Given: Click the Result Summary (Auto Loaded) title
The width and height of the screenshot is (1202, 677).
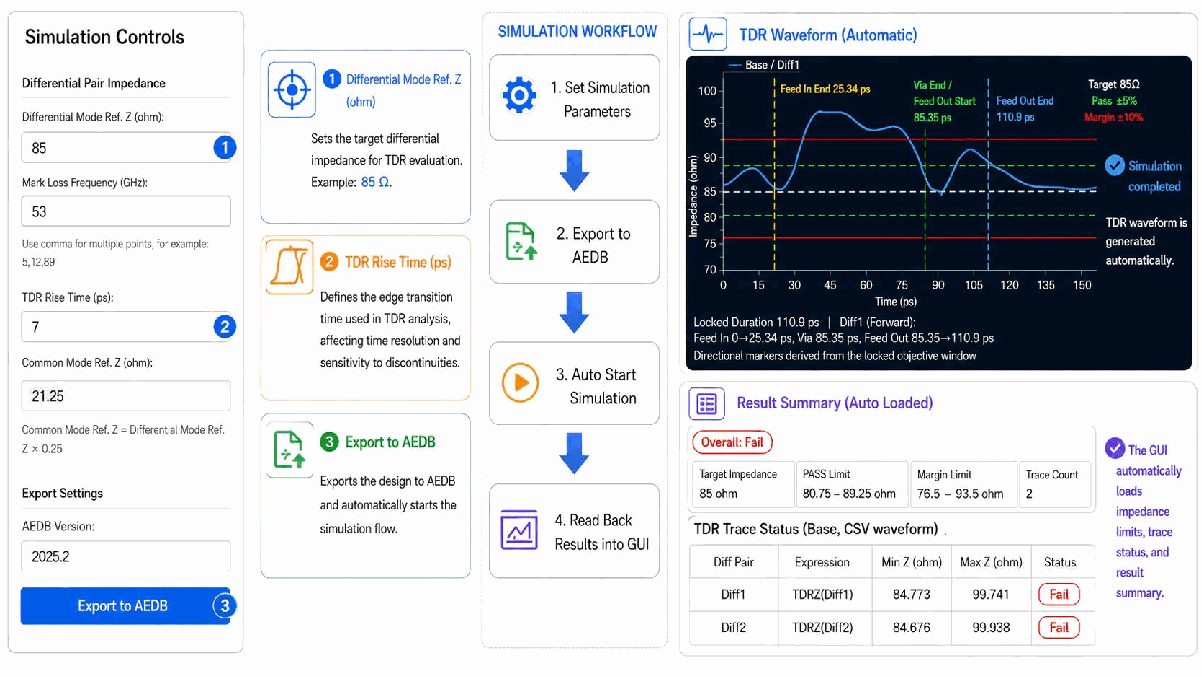Looking at the screenshot, I should tap(834, 403).
